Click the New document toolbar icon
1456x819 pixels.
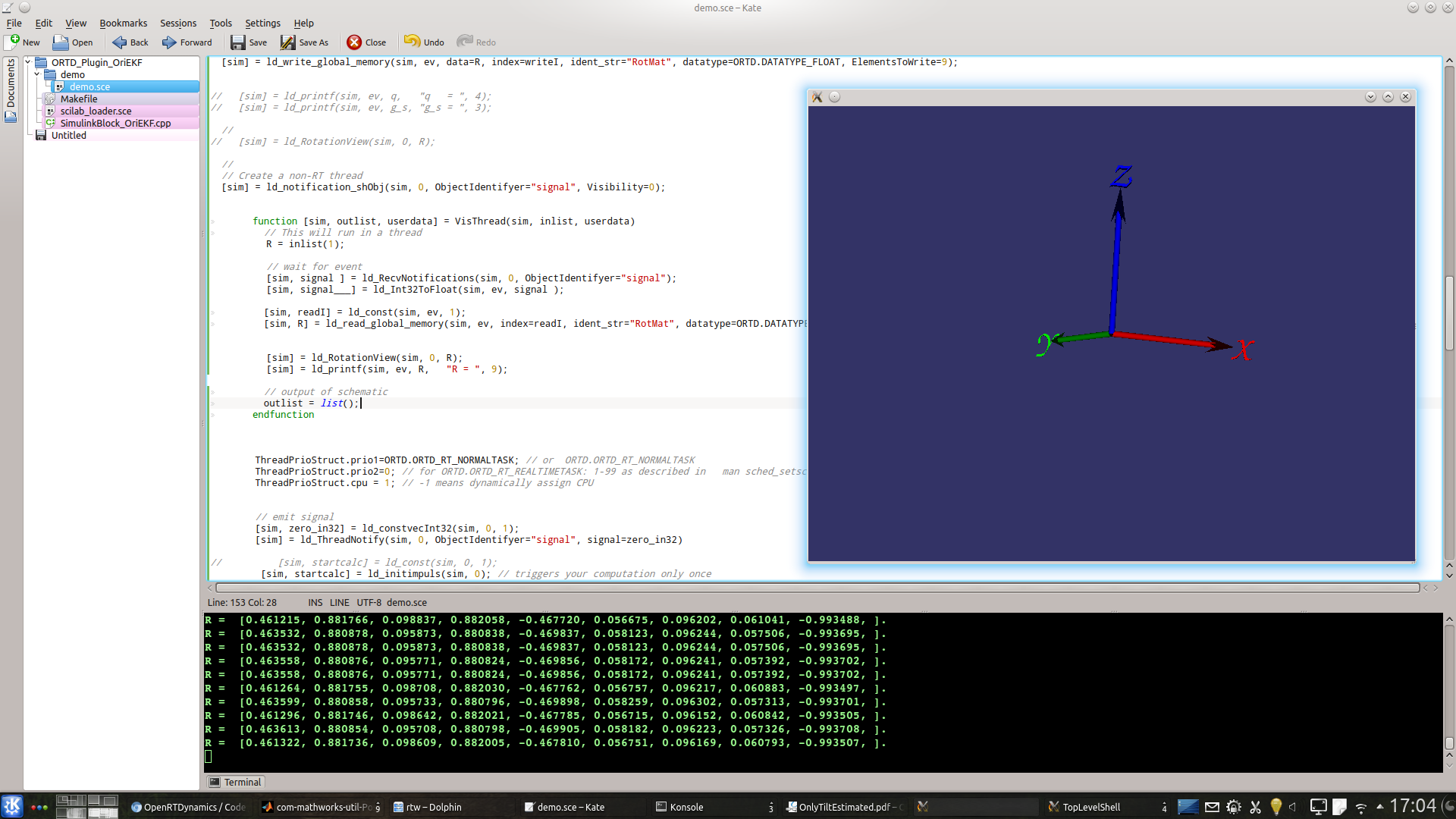pyautogui.click(x=13, y=42)
